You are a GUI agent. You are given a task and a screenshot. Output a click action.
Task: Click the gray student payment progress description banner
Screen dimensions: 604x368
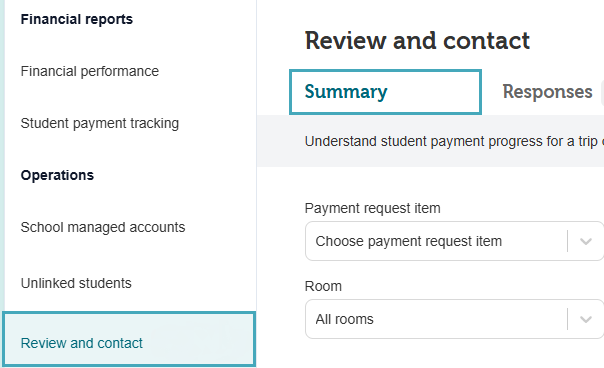click(430, 141)
